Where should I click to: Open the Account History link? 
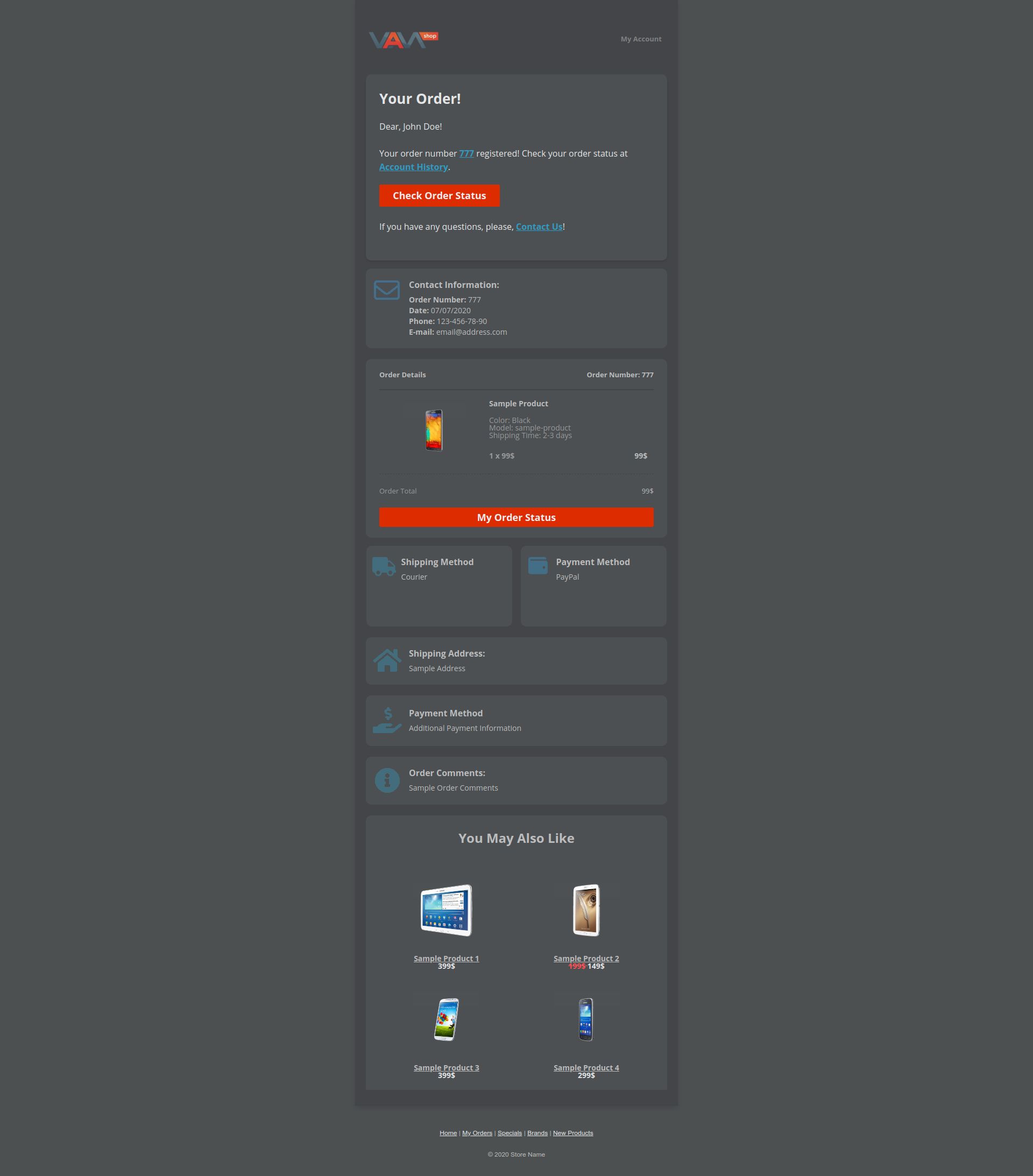pyautogui.click(x=414, y=167)
